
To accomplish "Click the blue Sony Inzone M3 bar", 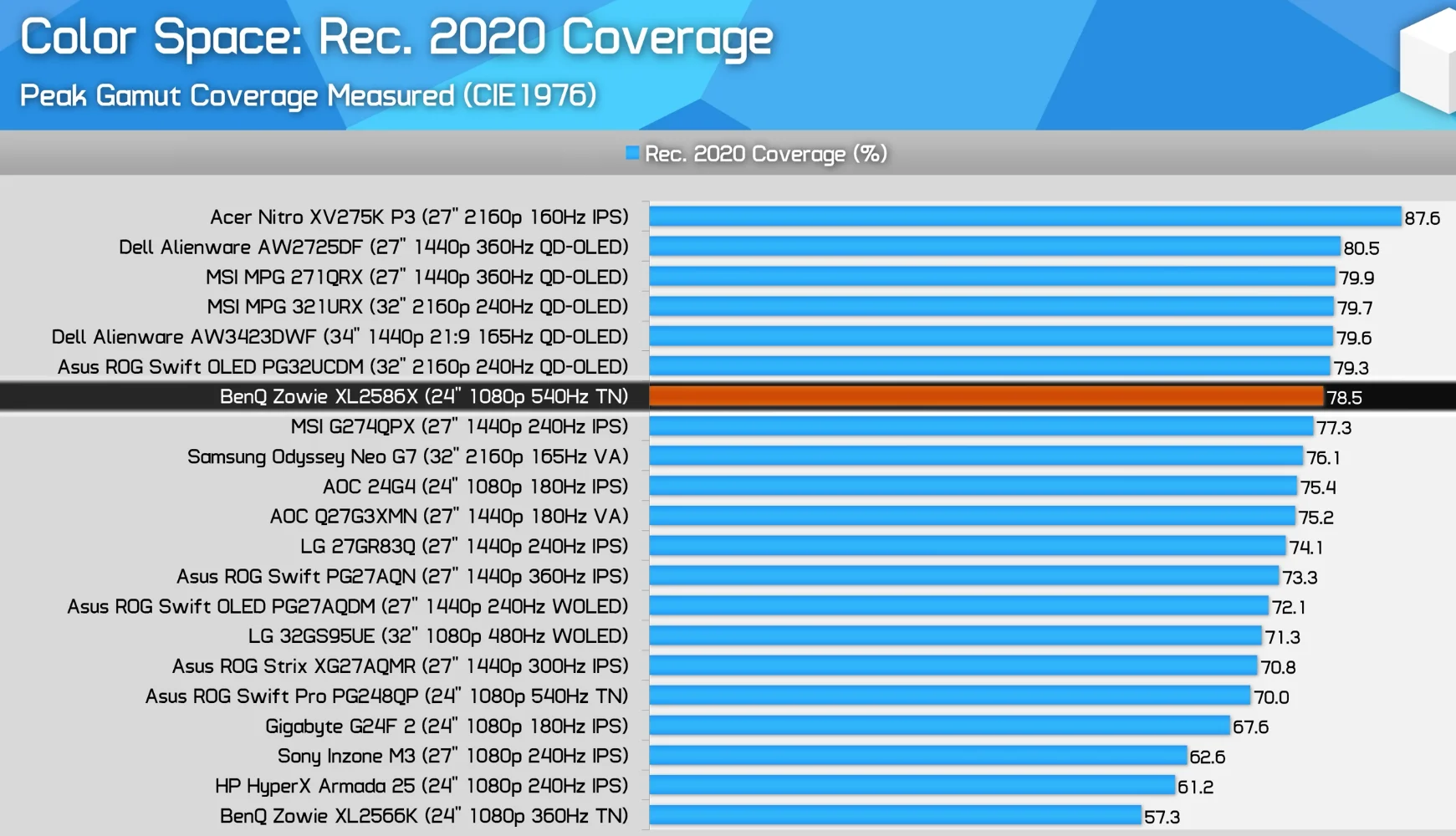I will click(x=918, y=756).
